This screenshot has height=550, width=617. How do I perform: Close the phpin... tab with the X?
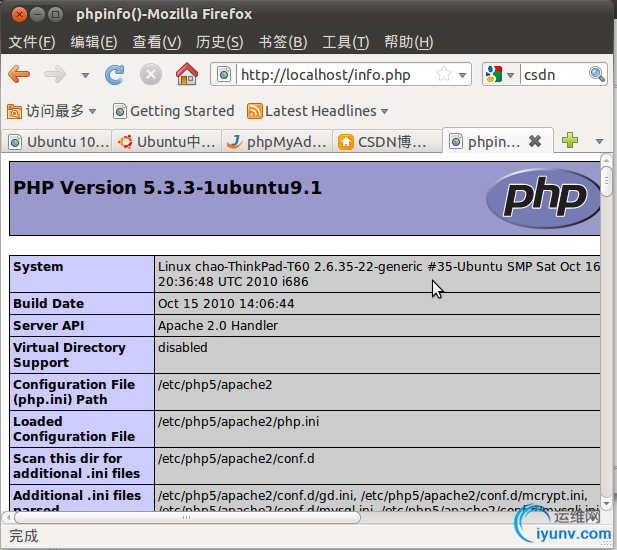535,141
